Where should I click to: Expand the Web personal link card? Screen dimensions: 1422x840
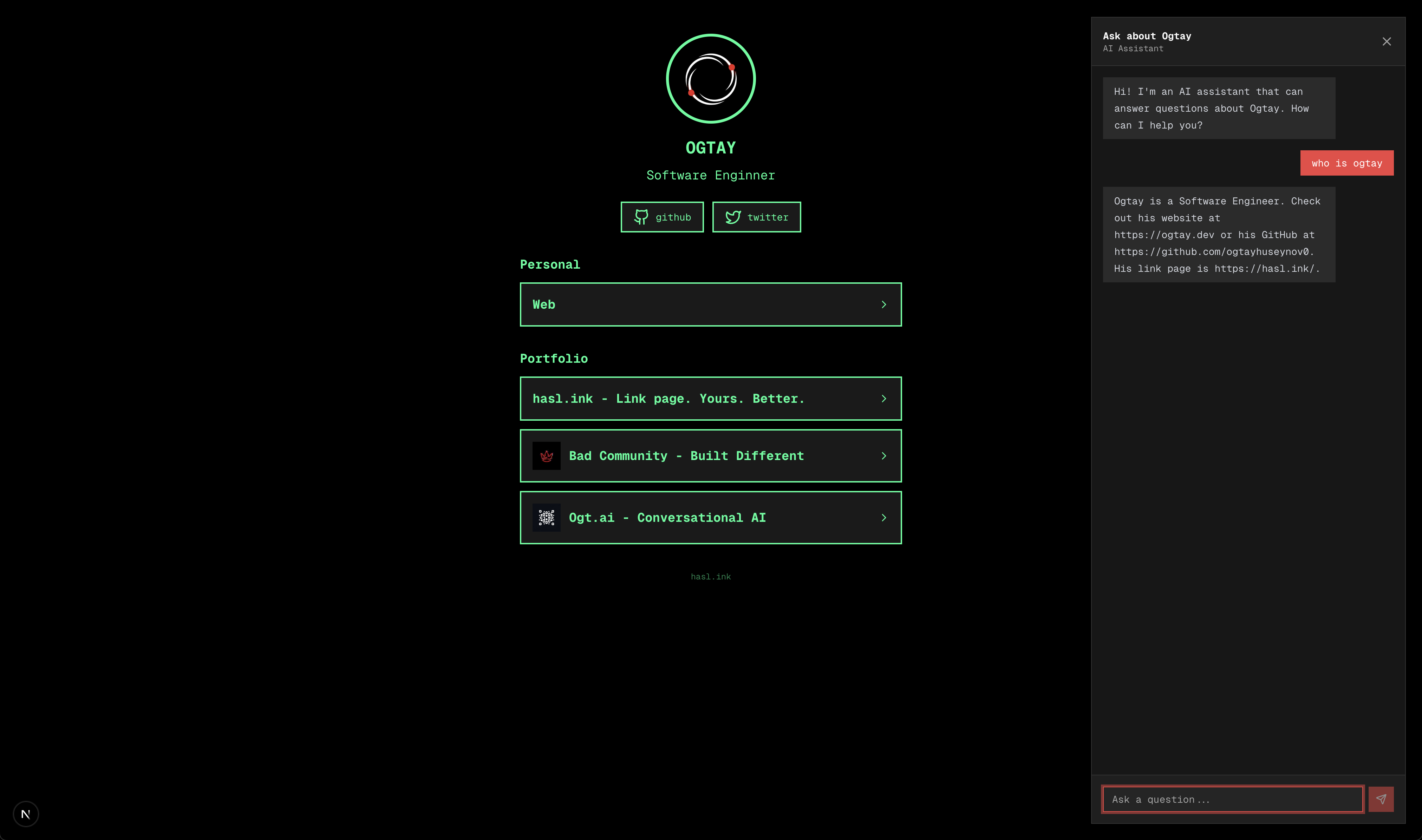coord(710,304)
